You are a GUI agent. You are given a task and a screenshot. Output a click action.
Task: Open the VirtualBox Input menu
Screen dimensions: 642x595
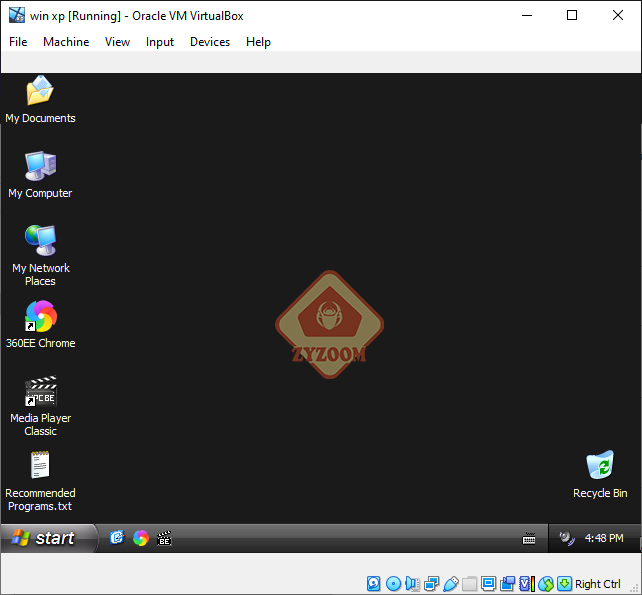(160, 42)
